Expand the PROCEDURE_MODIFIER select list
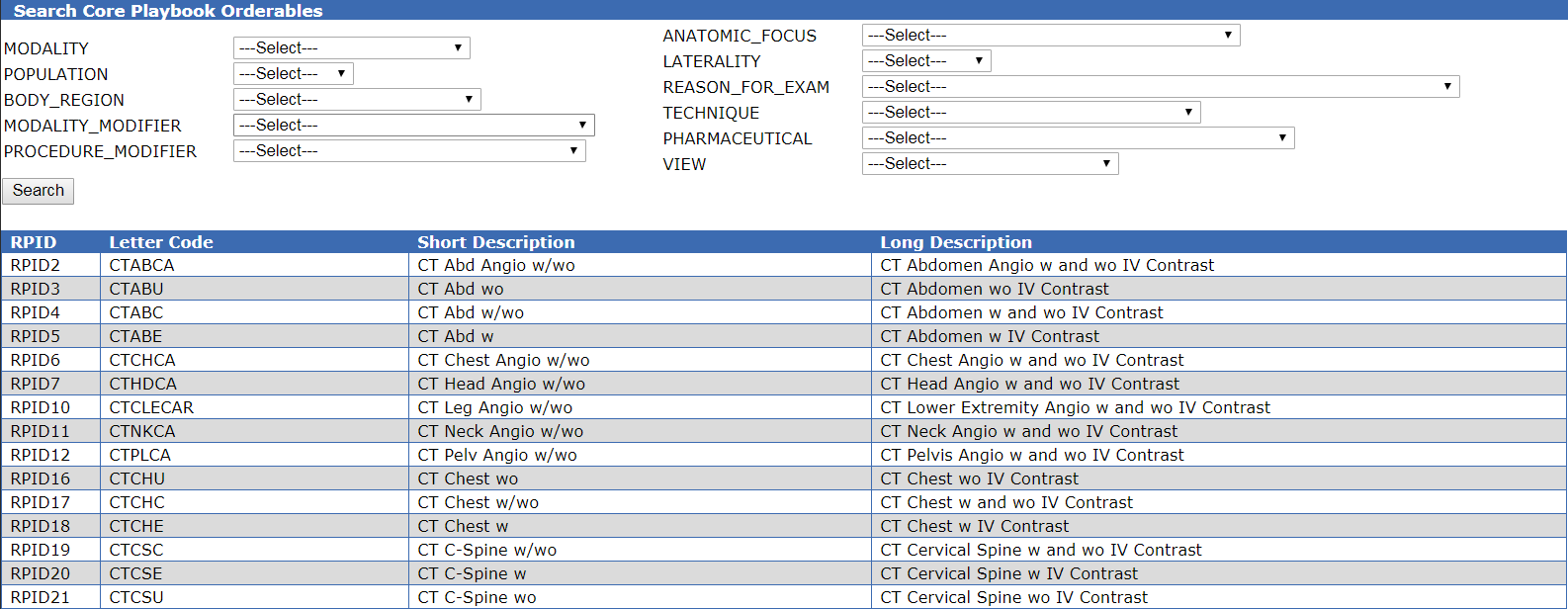1568x609 pixels. click(409, 150)
